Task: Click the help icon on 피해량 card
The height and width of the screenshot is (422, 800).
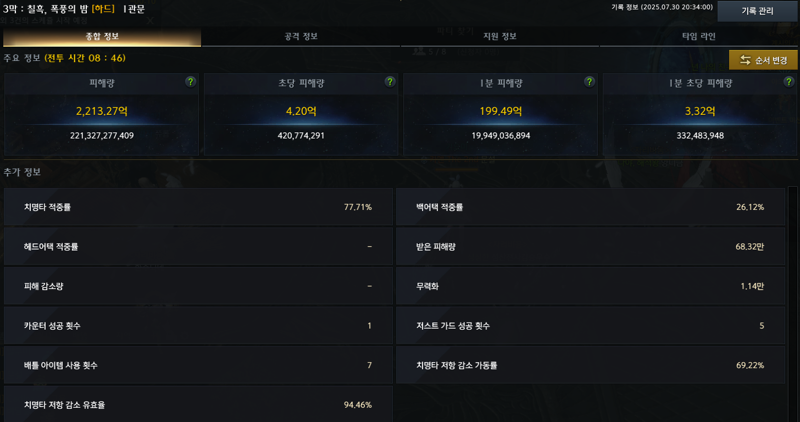Action: (x=190, y=82)
